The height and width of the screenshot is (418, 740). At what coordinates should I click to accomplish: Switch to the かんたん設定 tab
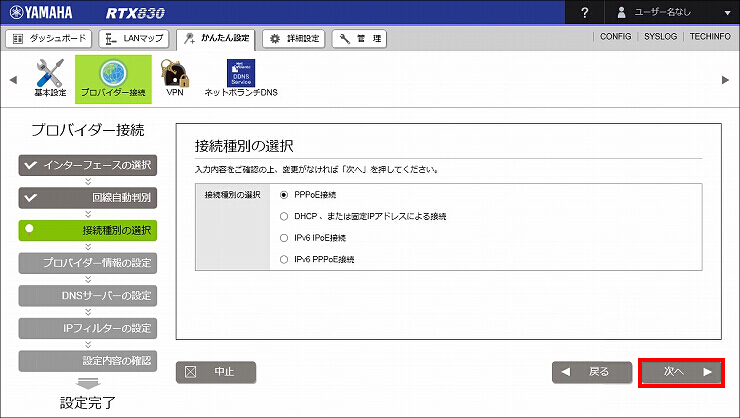tap(216, 39)
